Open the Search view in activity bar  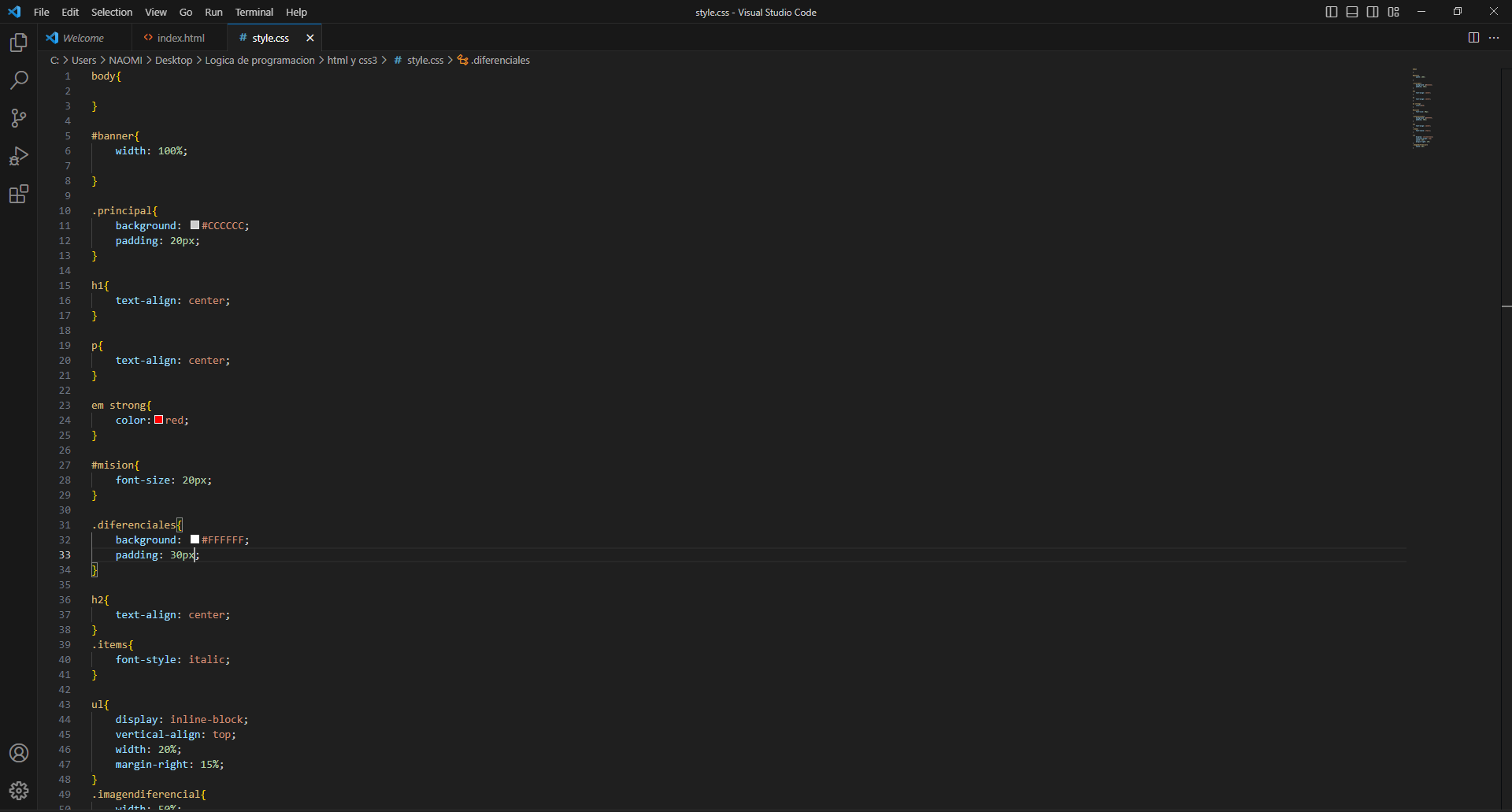click(19, 80)
